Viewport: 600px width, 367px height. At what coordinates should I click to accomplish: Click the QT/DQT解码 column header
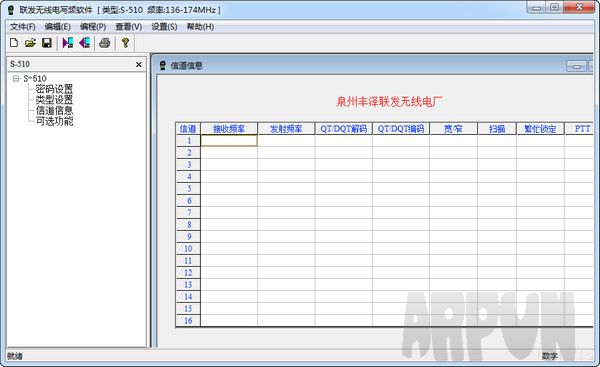(344, 129)
